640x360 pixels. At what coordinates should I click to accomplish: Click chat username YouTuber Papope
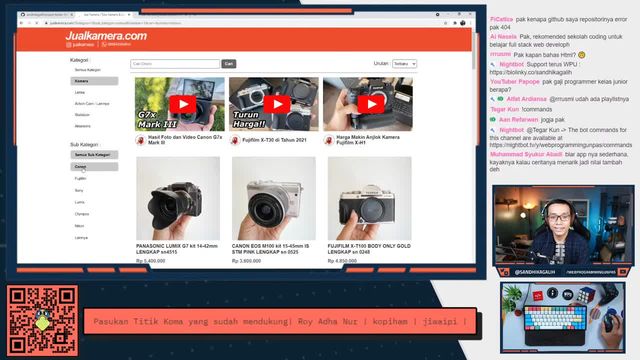[514, 82]
